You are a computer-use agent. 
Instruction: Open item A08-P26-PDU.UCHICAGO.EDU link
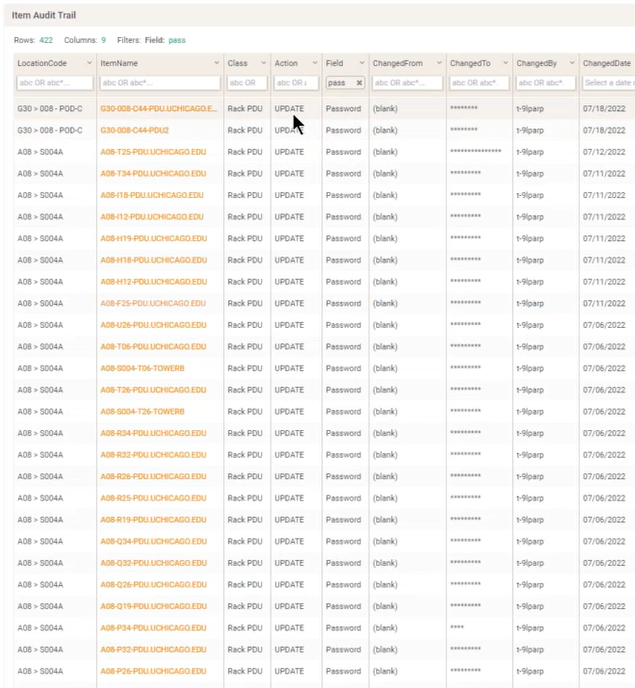pyautogui.click(x=153, y=671)
